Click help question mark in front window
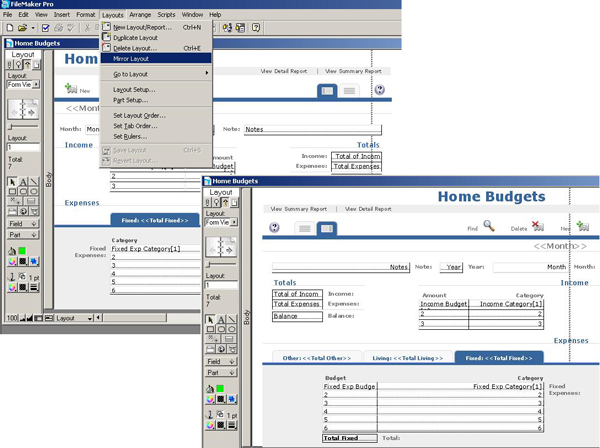The width and height of the screenshot is (600, 448). pyautogui.click(x=274, y=227)
